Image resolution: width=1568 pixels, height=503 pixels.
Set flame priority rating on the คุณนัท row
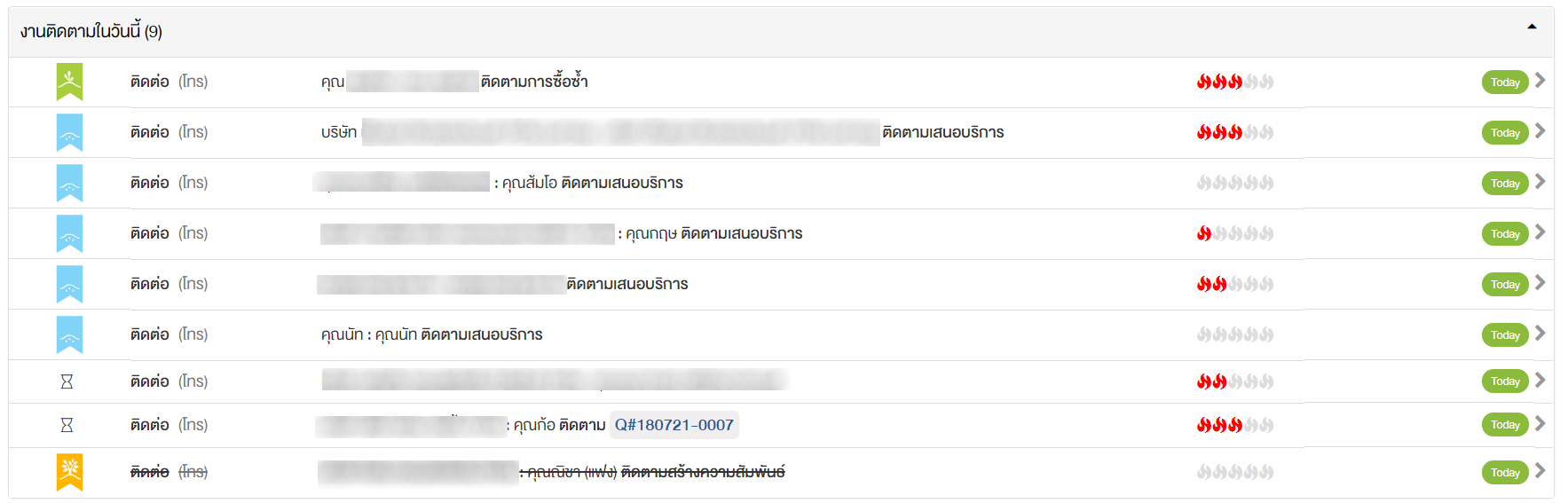(x=1234, y=334)
